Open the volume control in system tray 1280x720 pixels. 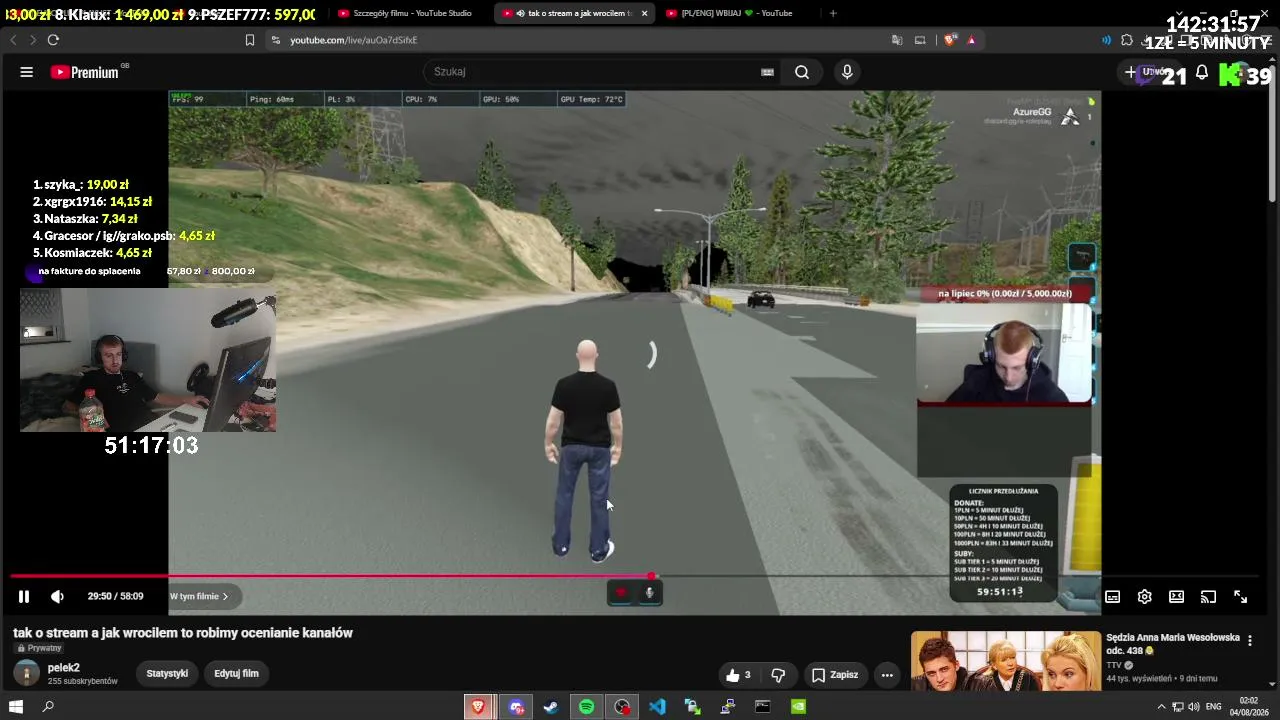1192,707
